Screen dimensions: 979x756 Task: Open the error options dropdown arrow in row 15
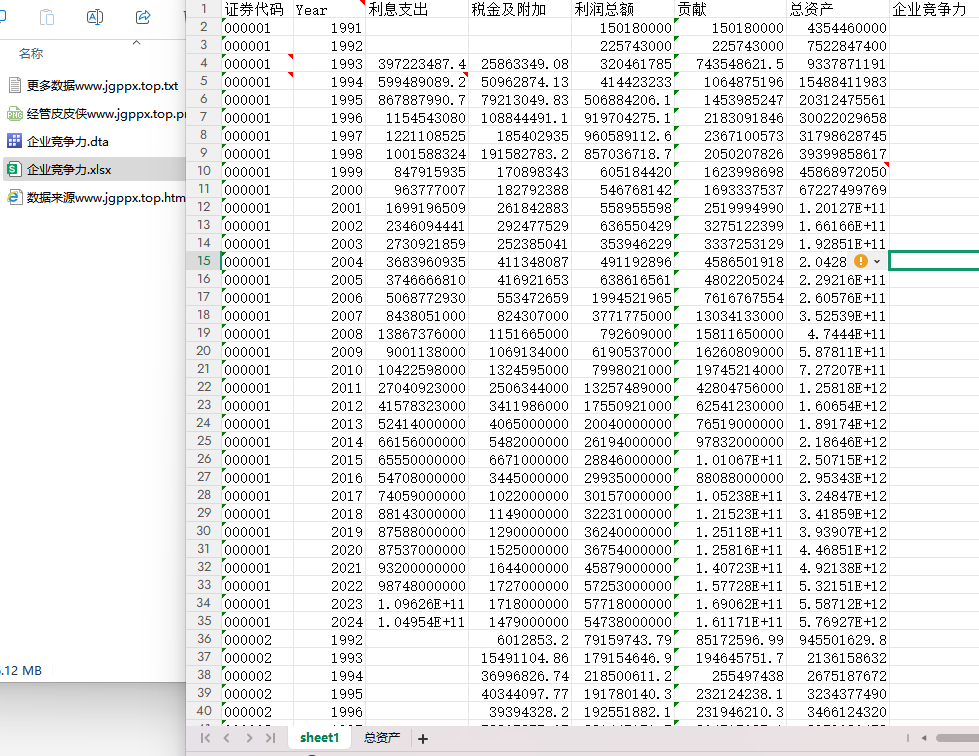[877, 262]
